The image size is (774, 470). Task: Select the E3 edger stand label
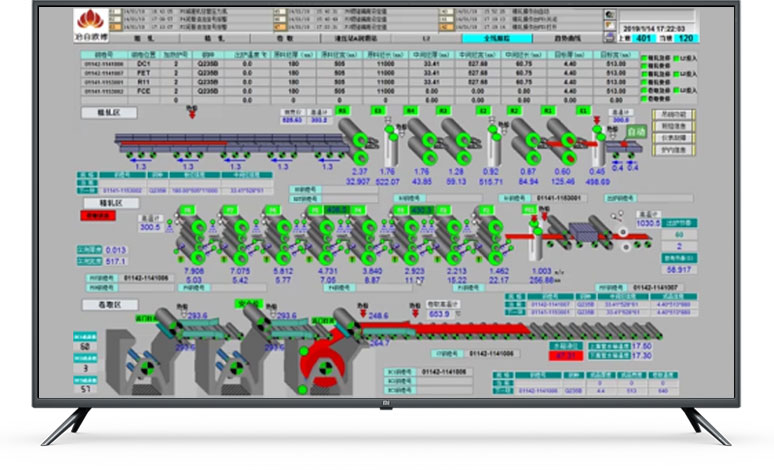pos(378,111)
